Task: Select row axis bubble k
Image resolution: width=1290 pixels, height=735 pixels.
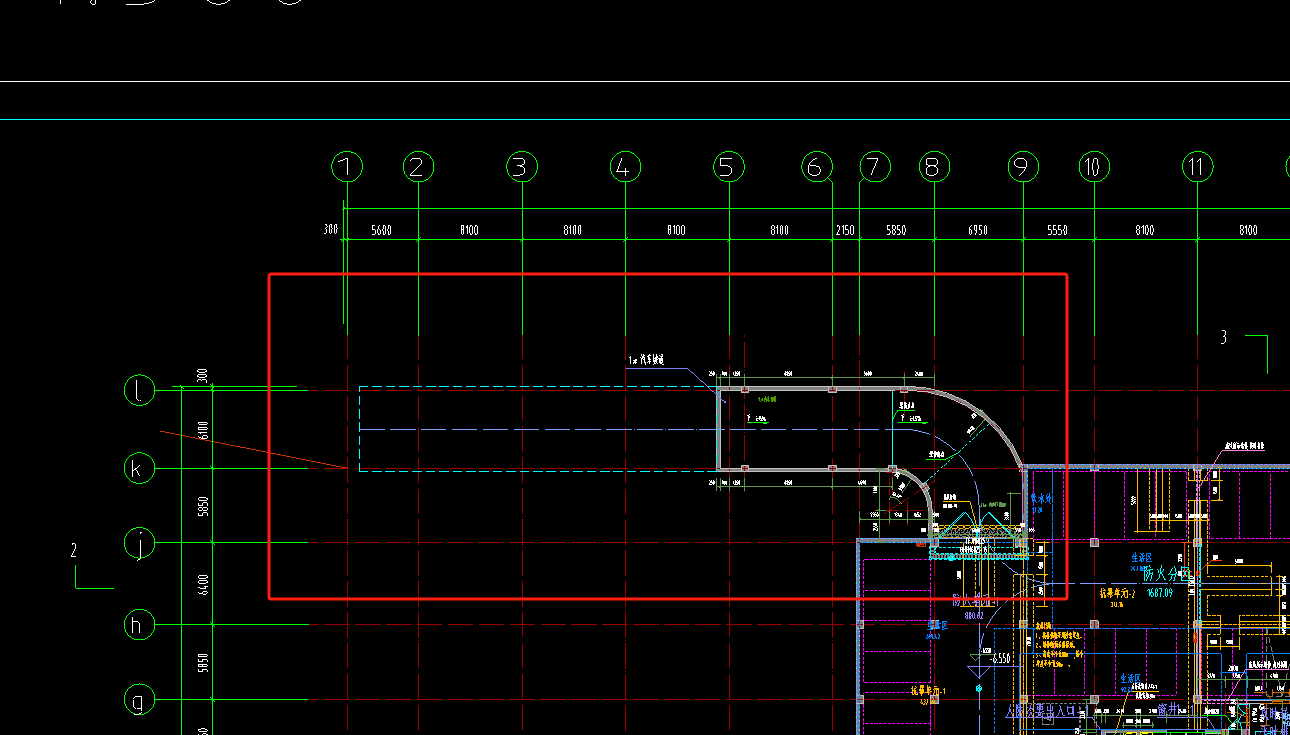Action: point(140,468)
